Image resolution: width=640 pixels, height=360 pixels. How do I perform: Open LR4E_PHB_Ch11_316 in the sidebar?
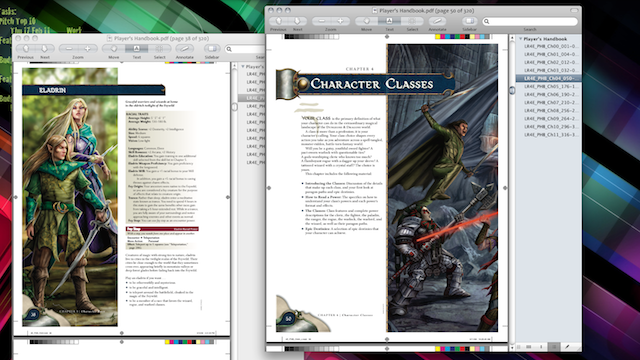[x=551, y=135]
